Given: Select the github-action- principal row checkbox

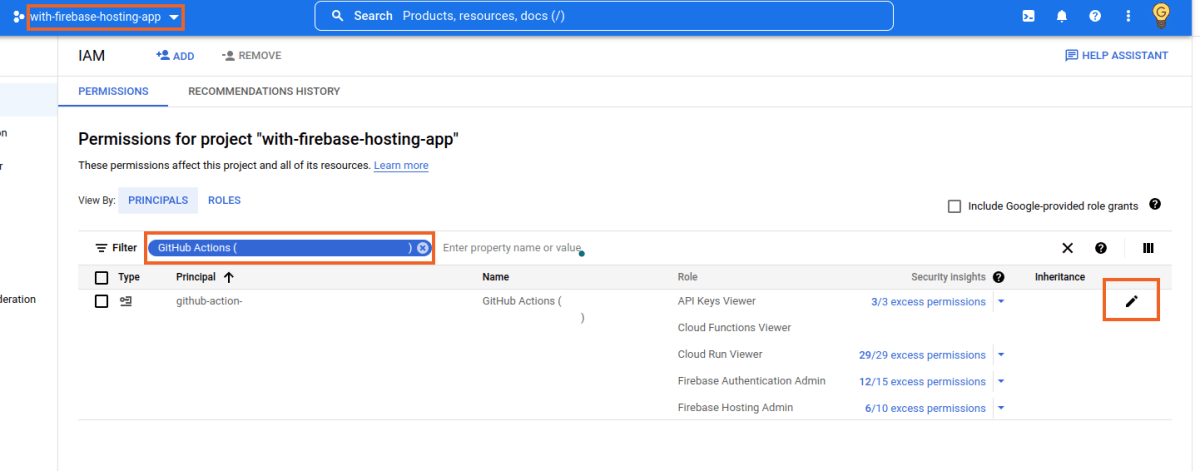Looking at the screenshot, I should [101, 301].
